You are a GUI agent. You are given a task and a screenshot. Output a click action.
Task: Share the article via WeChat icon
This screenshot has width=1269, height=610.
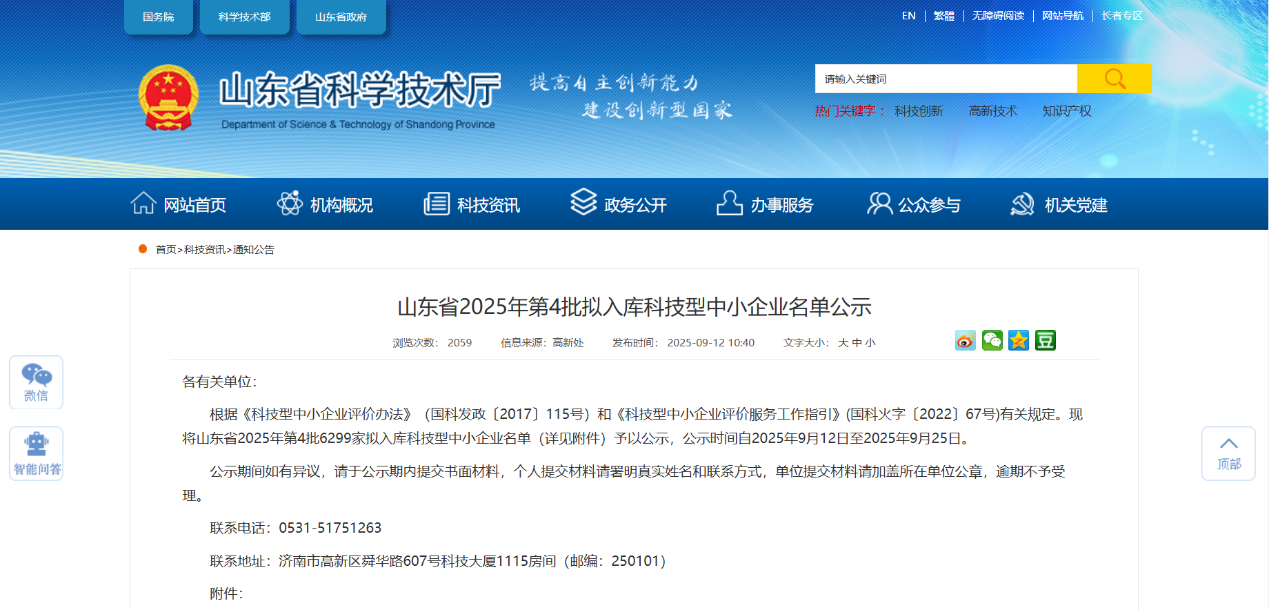[x=992, y=341]
